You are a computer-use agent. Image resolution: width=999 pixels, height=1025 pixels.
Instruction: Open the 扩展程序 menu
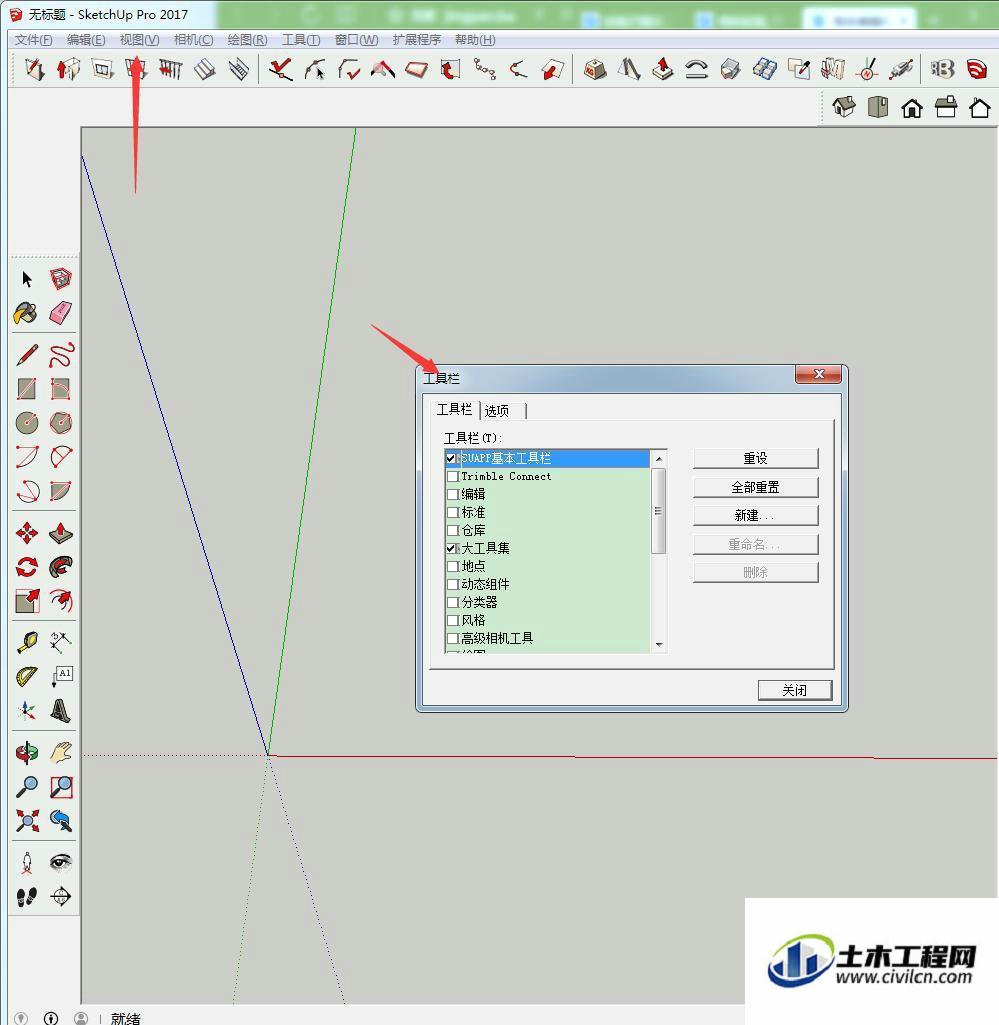pos(416,40)
